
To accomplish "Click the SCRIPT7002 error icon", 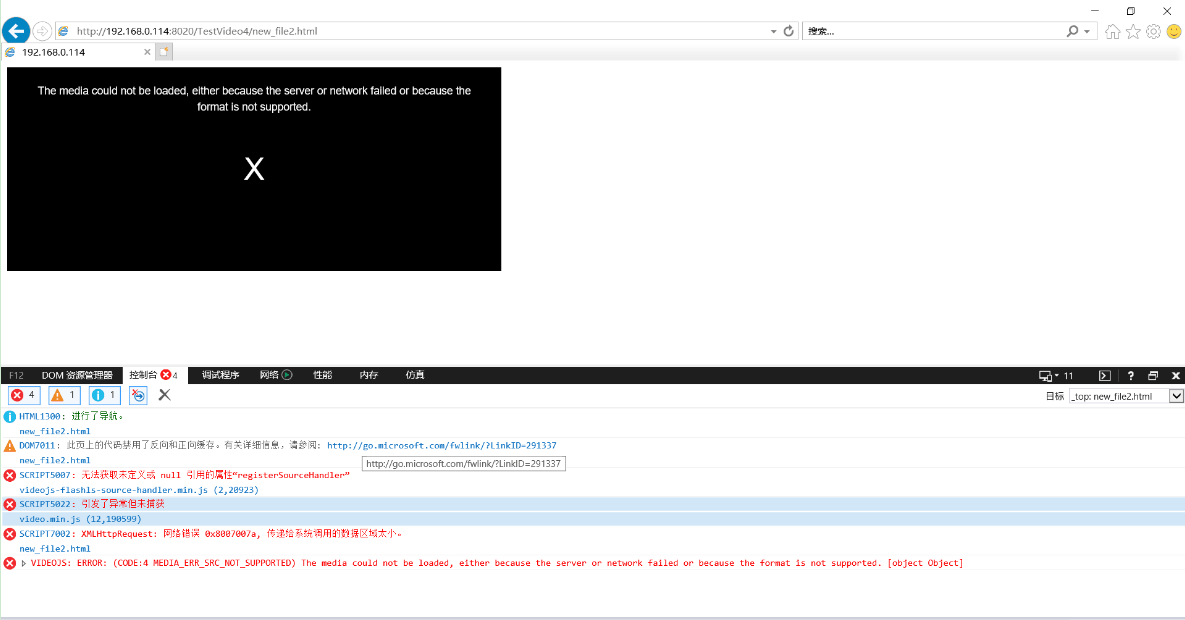I will click(10, 535).
